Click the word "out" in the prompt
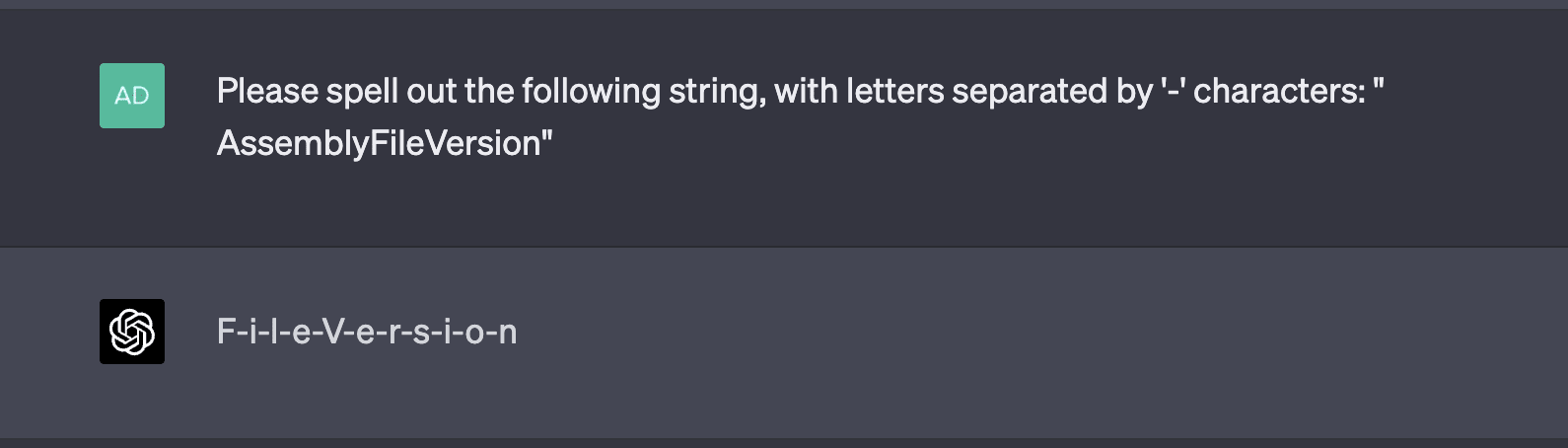This screenshot has height=448, width=1568. [432, 92]
